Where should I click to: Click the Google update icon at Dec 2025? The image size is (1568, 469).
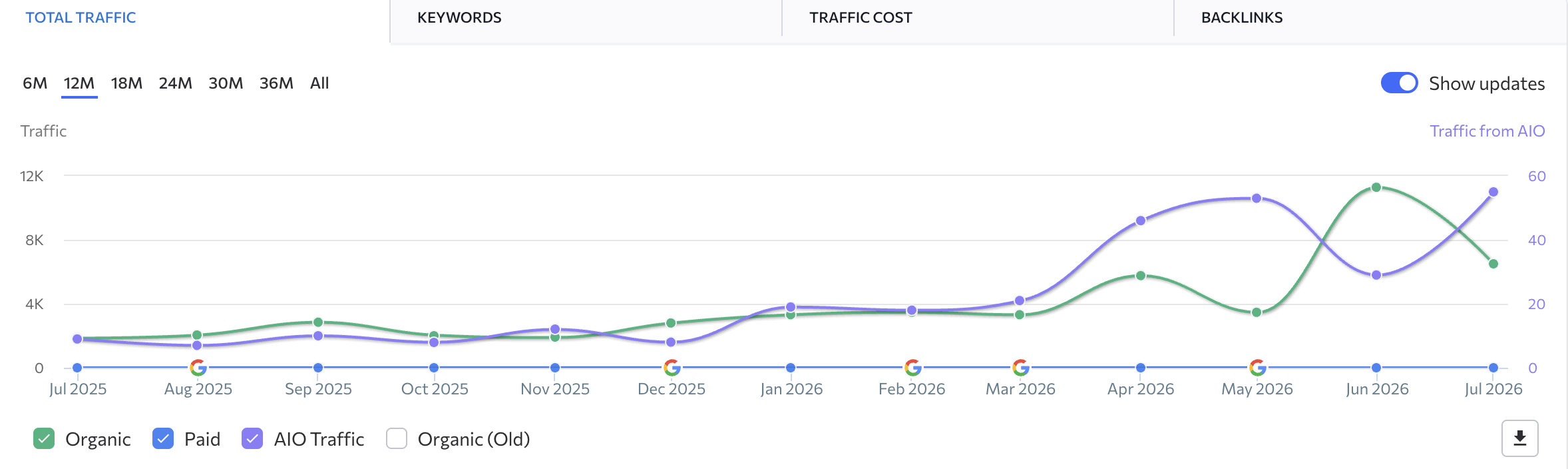tap(672, 368)
